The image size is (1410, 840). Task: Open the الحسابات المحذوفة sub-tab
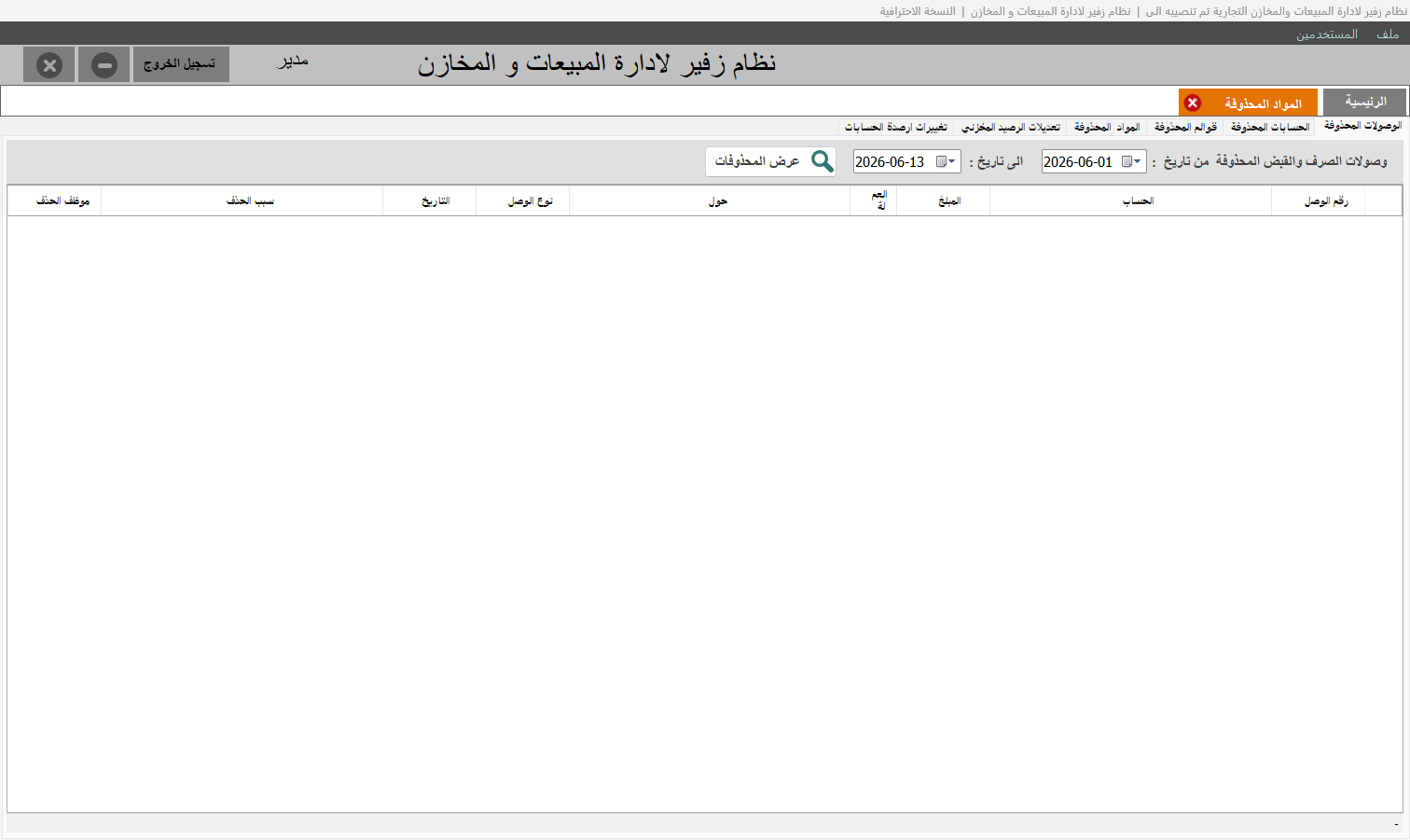[x=1270, y=127]
